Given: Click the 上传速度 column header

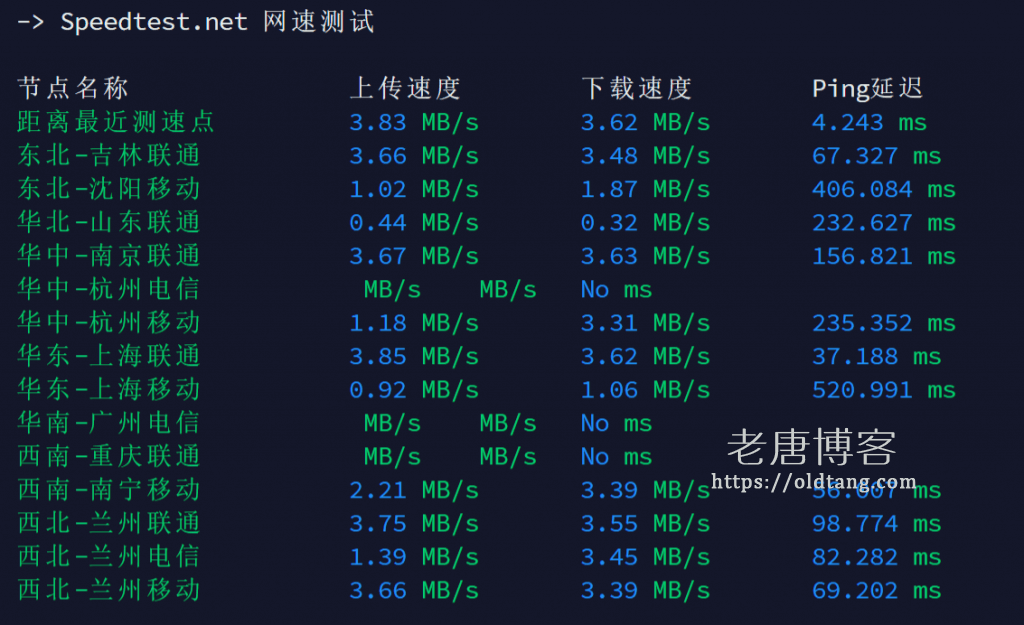Looking at the screenshot, I should (x=405, y=89).
